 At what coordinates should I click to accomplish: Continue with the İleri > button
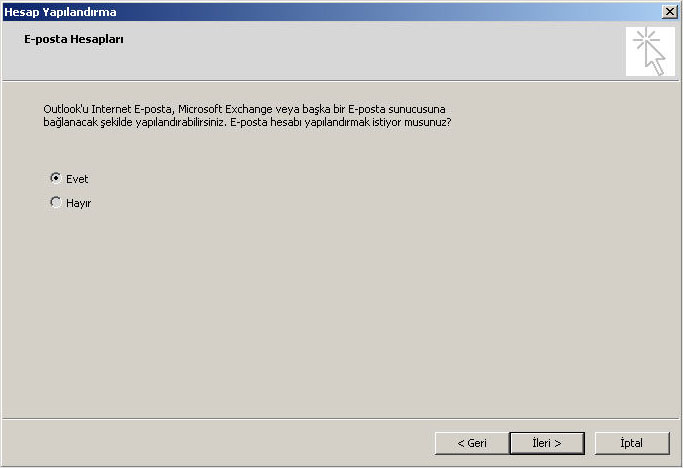tap(547, 443)
